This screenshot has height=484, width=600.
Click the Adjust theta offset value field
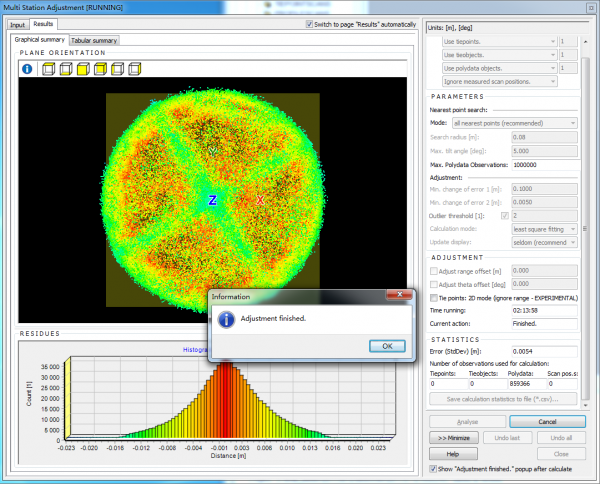545,284
